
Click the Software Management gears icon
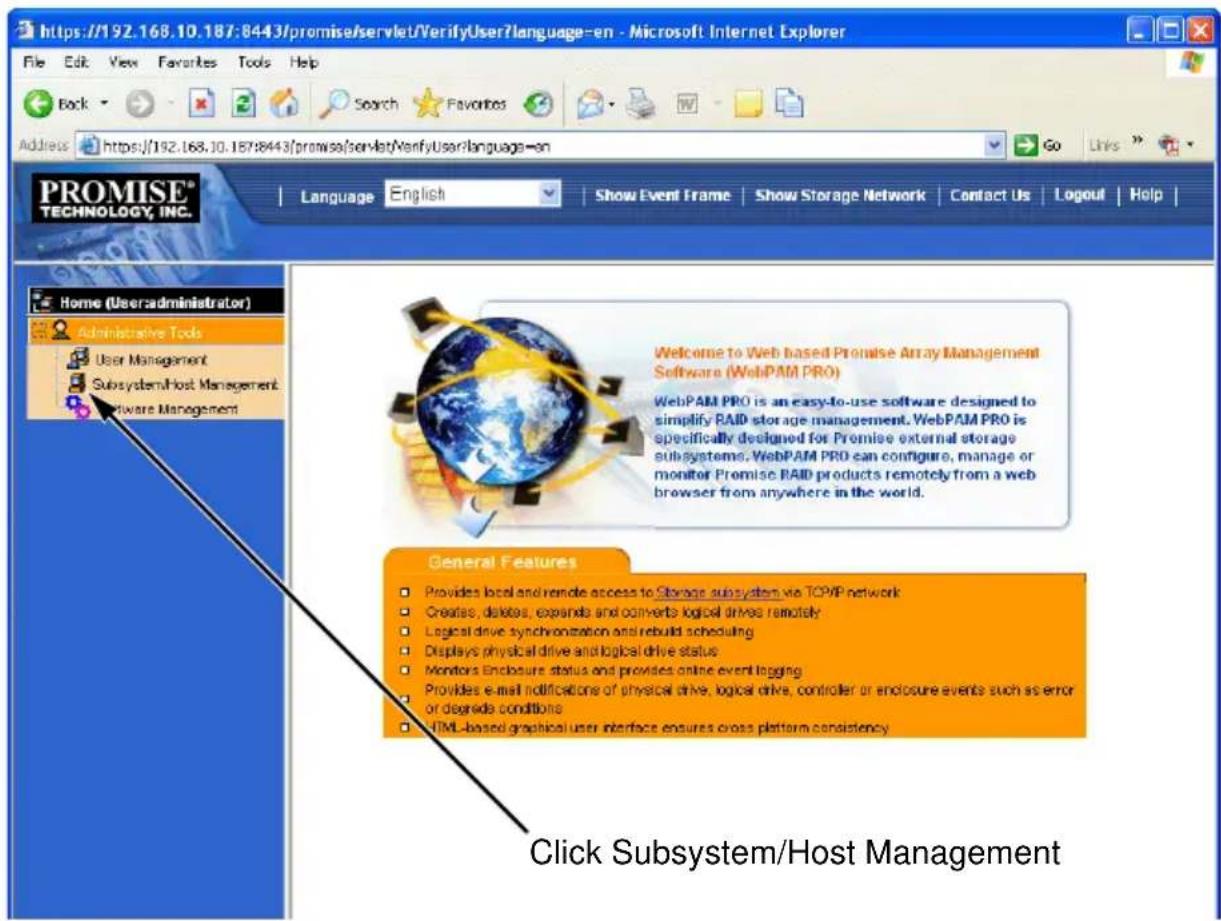79,409
